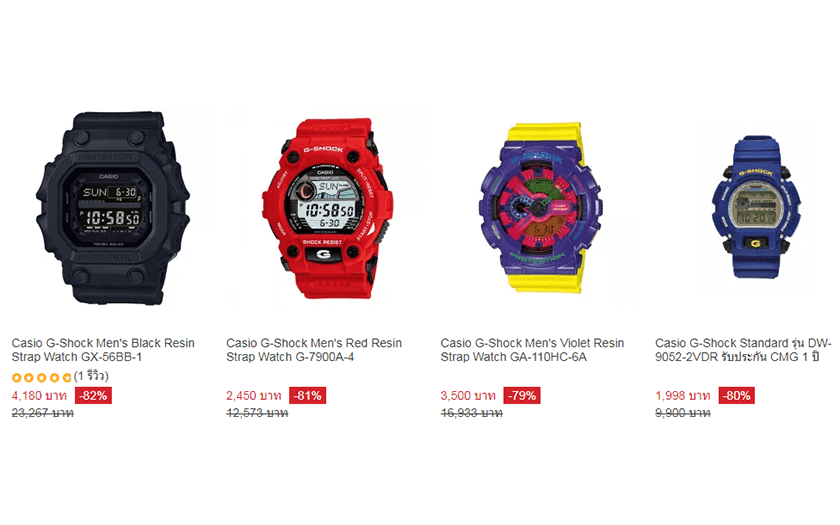Click the -81% discount badge
This screenshot has height=525, width=840.
click(x=308, y=396)
